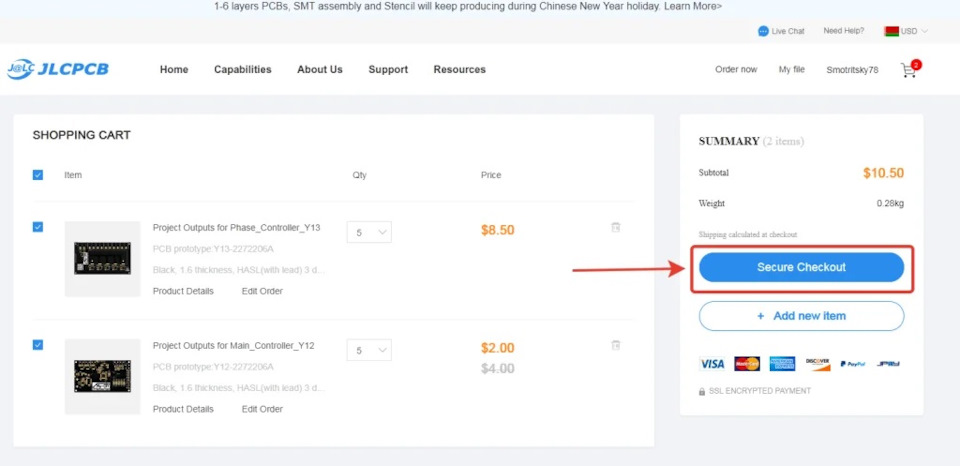The height and width of the screenshot is (466, 960).
Task: Open the Phase_Controller_Y13 PCB thumbnail
Action: (x=102, y=258)
